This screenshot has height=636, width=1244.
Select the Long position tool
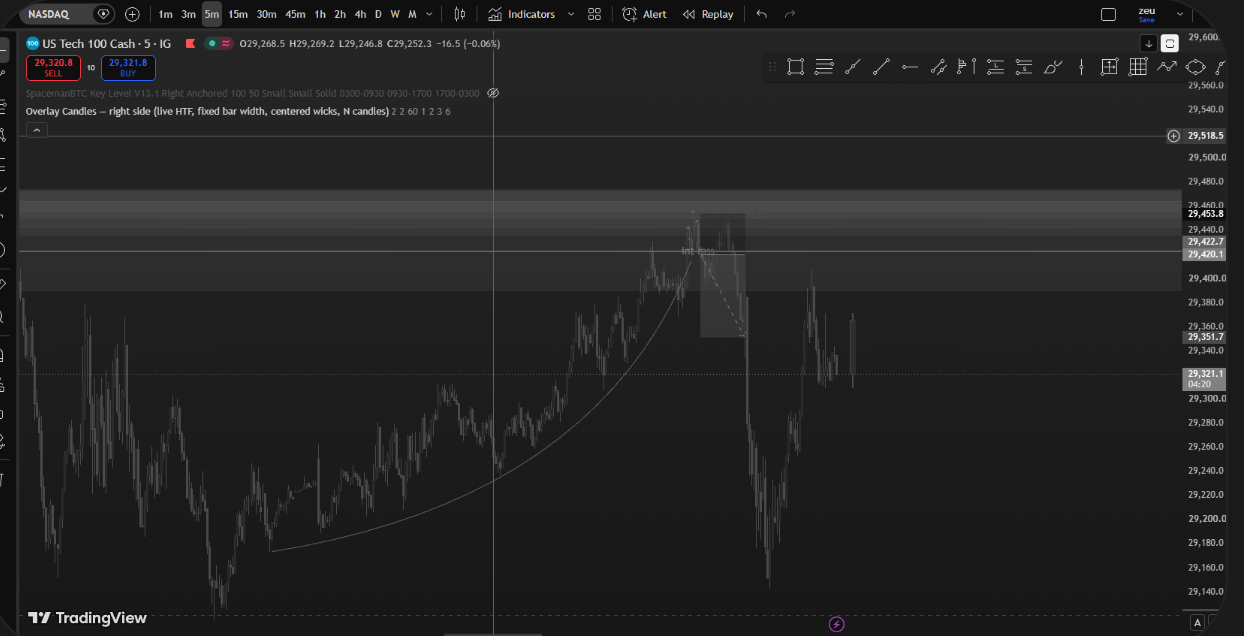tap(995, 67)
